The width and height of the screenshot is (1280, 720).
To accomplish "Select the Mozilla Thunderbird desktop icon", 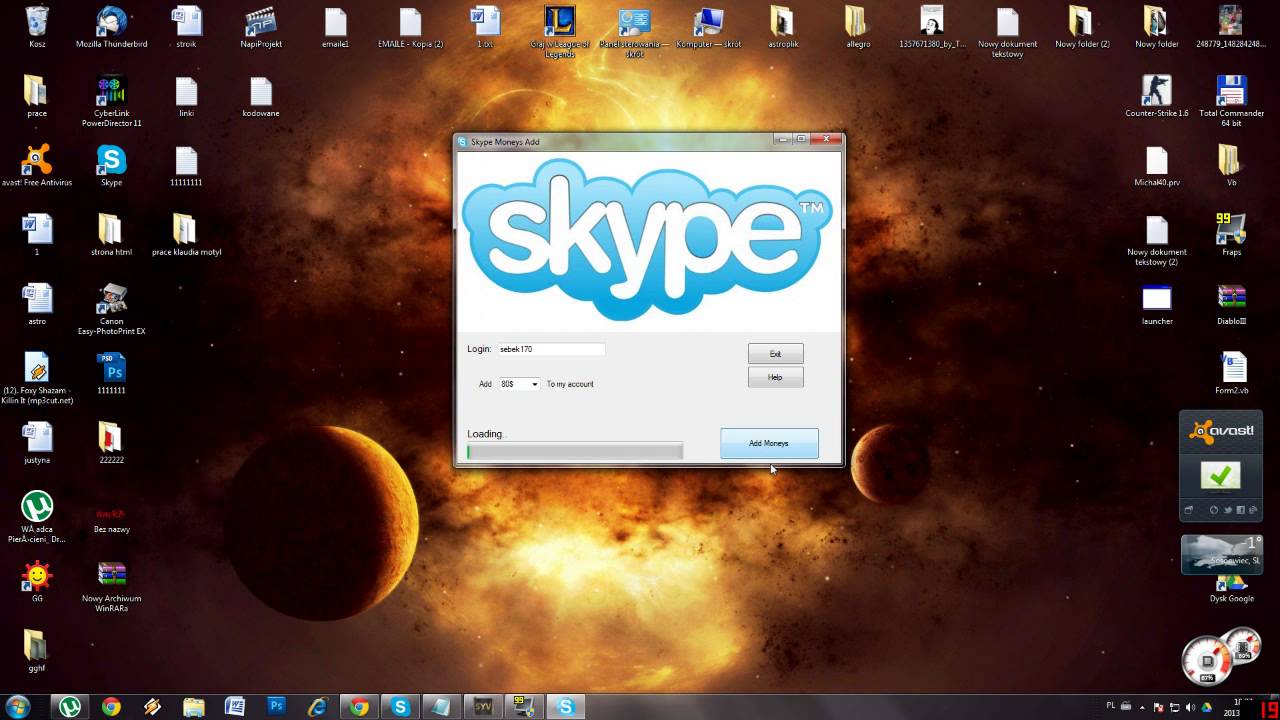I will pyautogui.click(x=111, y=27).
